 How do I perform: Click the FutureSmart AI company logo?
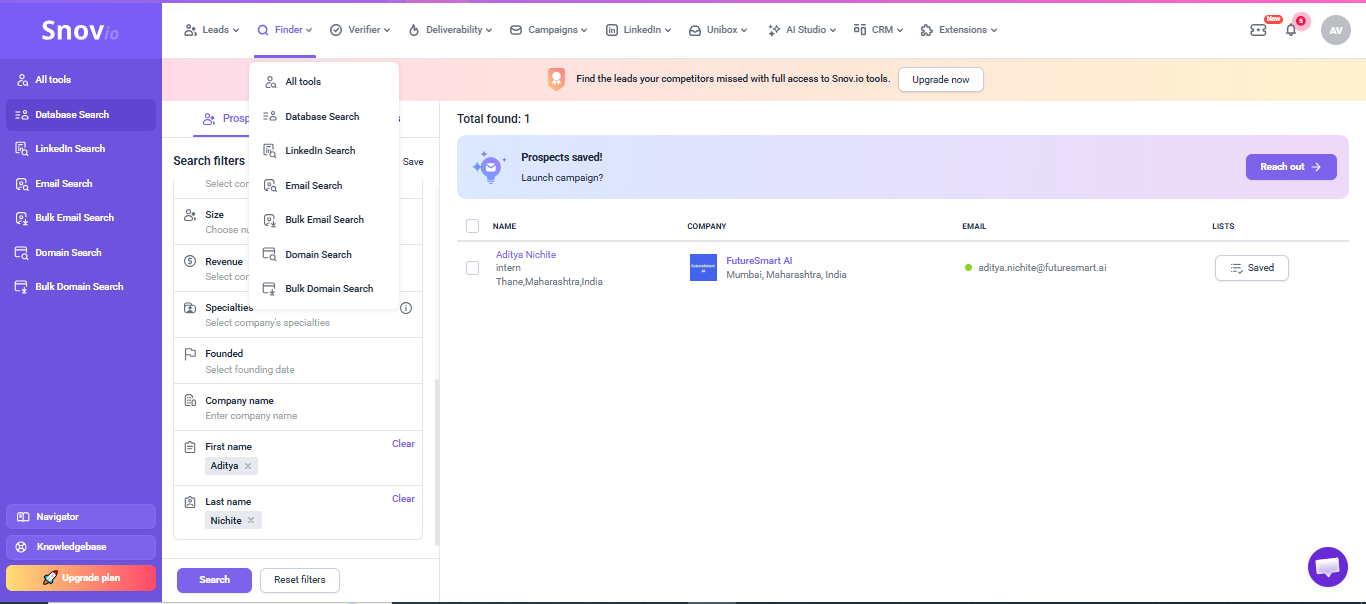pos(703,267)
